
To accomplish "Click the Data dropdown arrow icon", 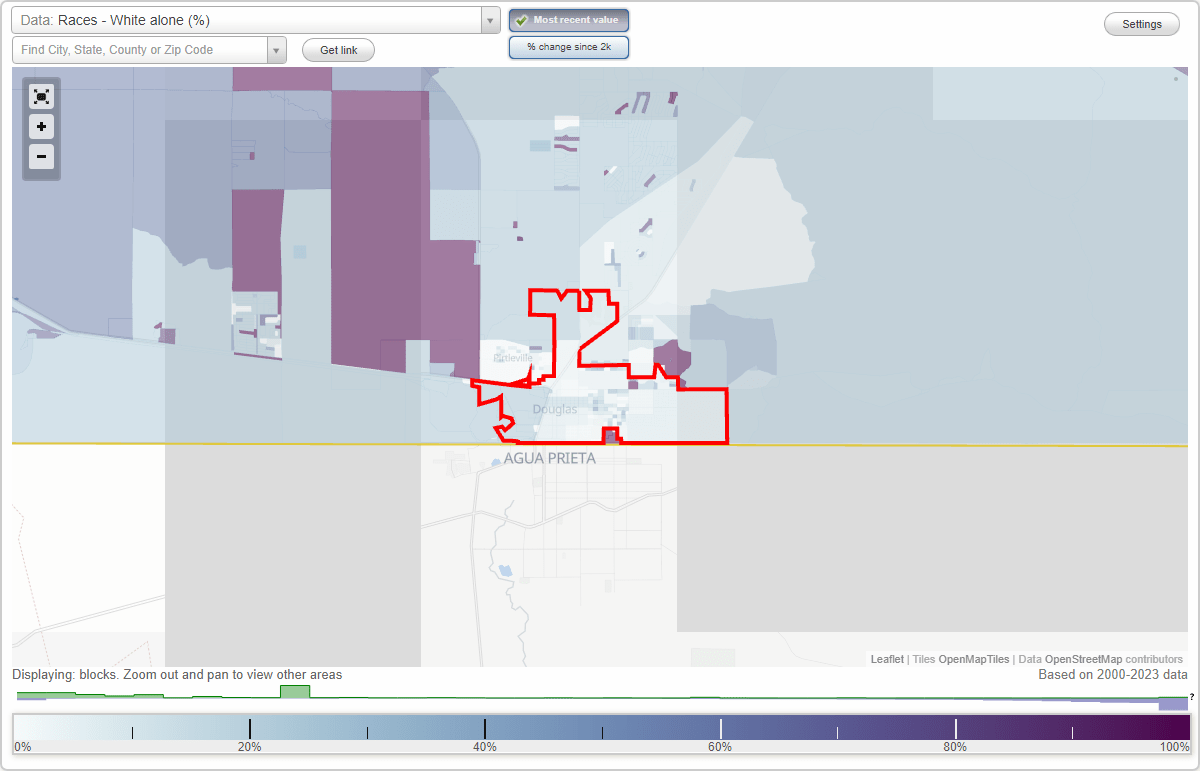I will (489, 19).
